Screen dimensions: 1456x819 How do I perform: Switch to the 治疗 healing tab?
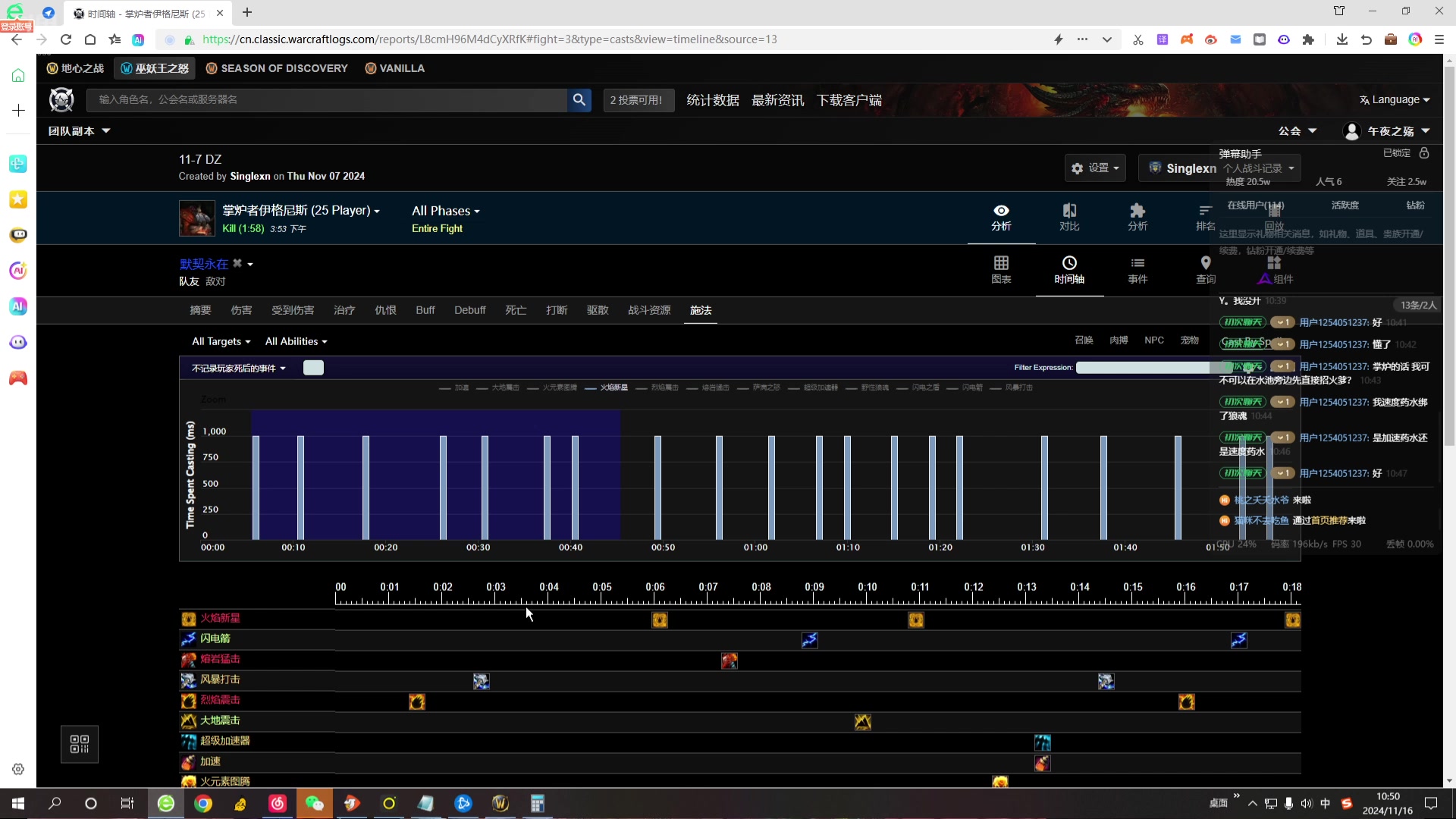344,310
